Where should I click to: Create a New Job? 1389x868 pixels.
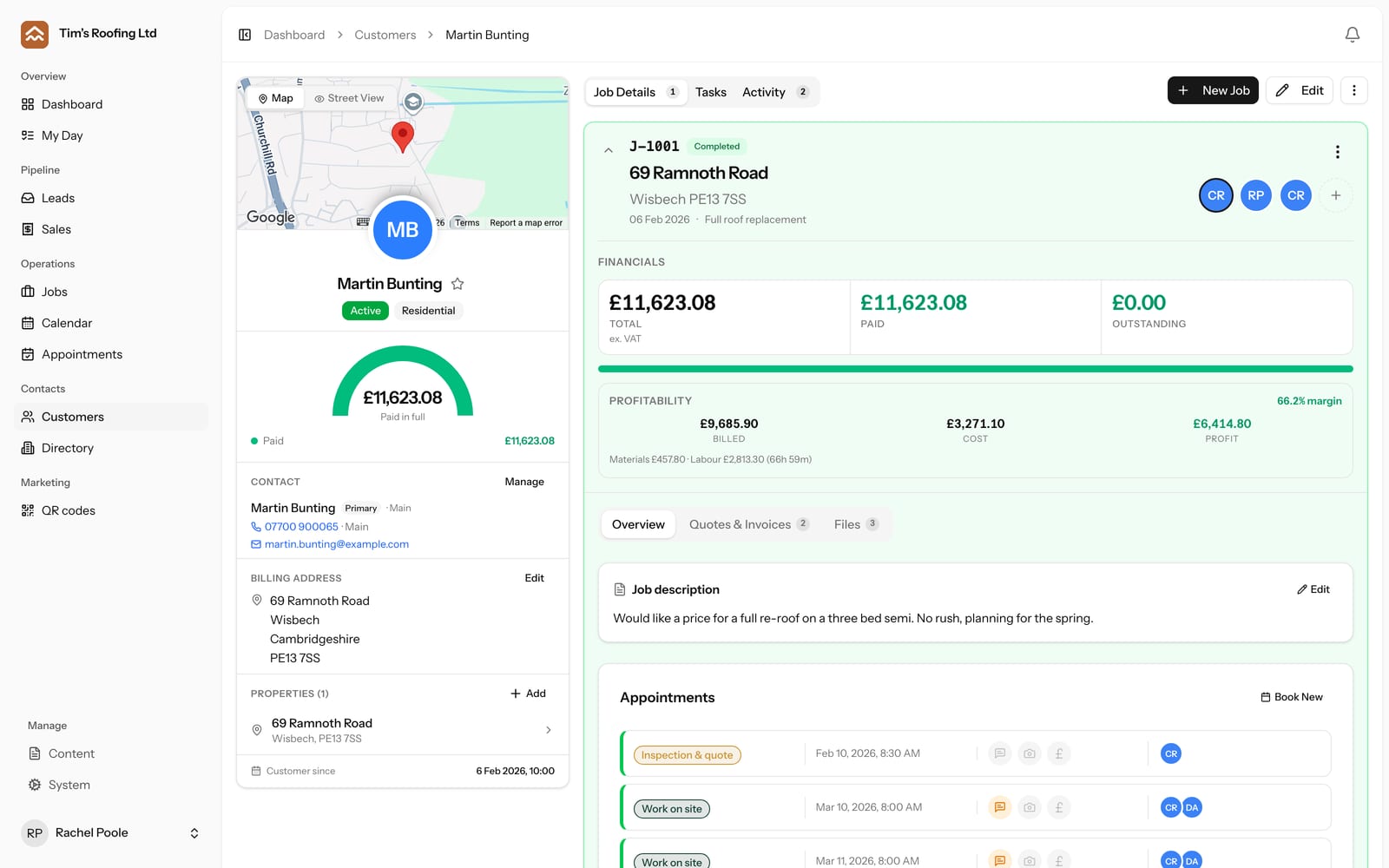pyautogui.click(x=1213, y=90)
